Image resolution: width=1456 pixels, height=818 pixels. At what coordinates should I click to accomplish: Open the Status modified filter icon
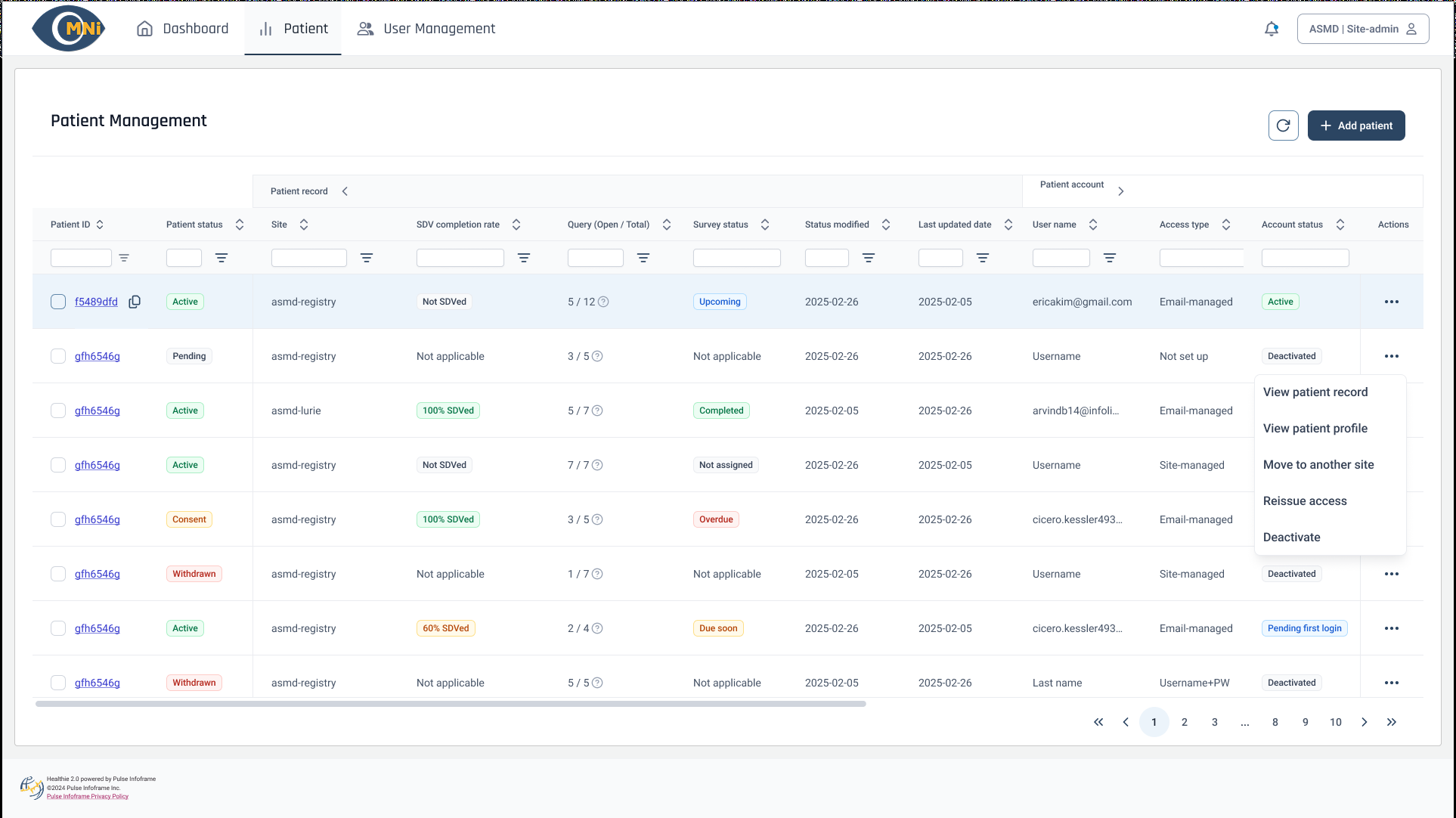(869, 258)
